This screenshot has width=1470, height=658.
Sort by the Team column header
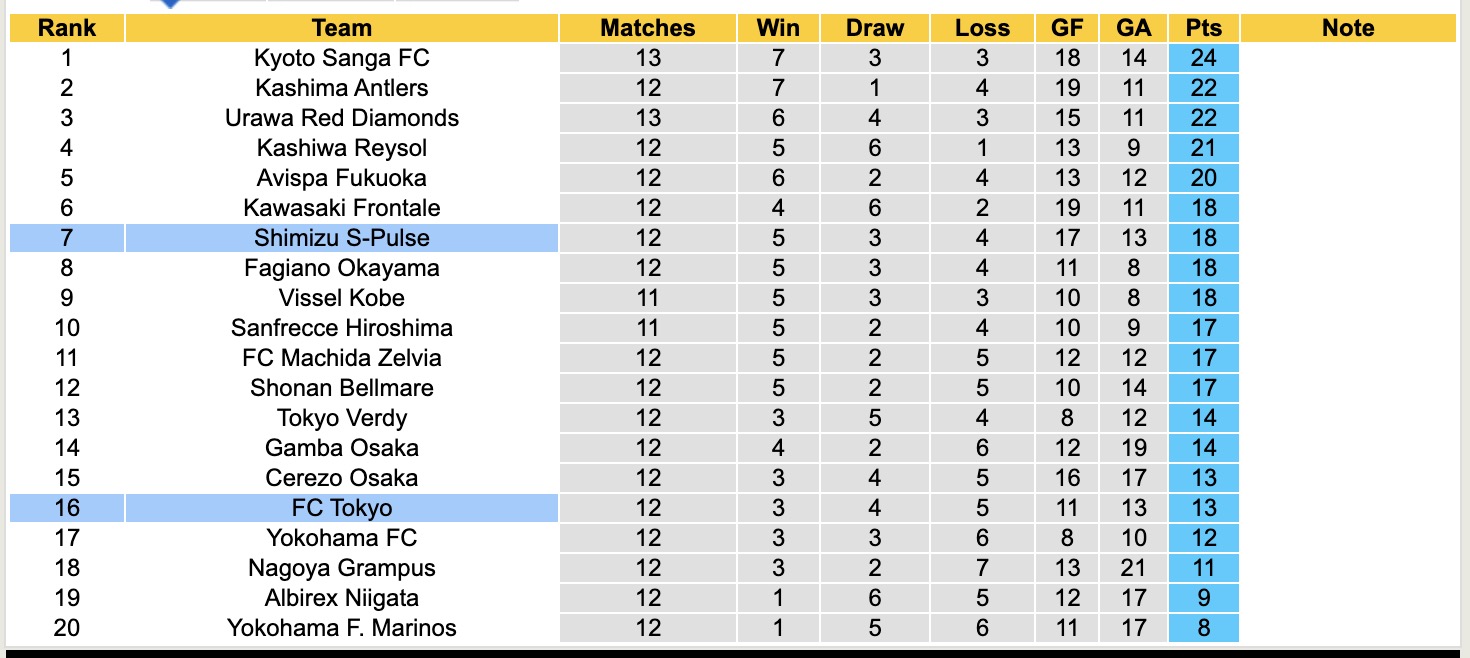(341, 28)
